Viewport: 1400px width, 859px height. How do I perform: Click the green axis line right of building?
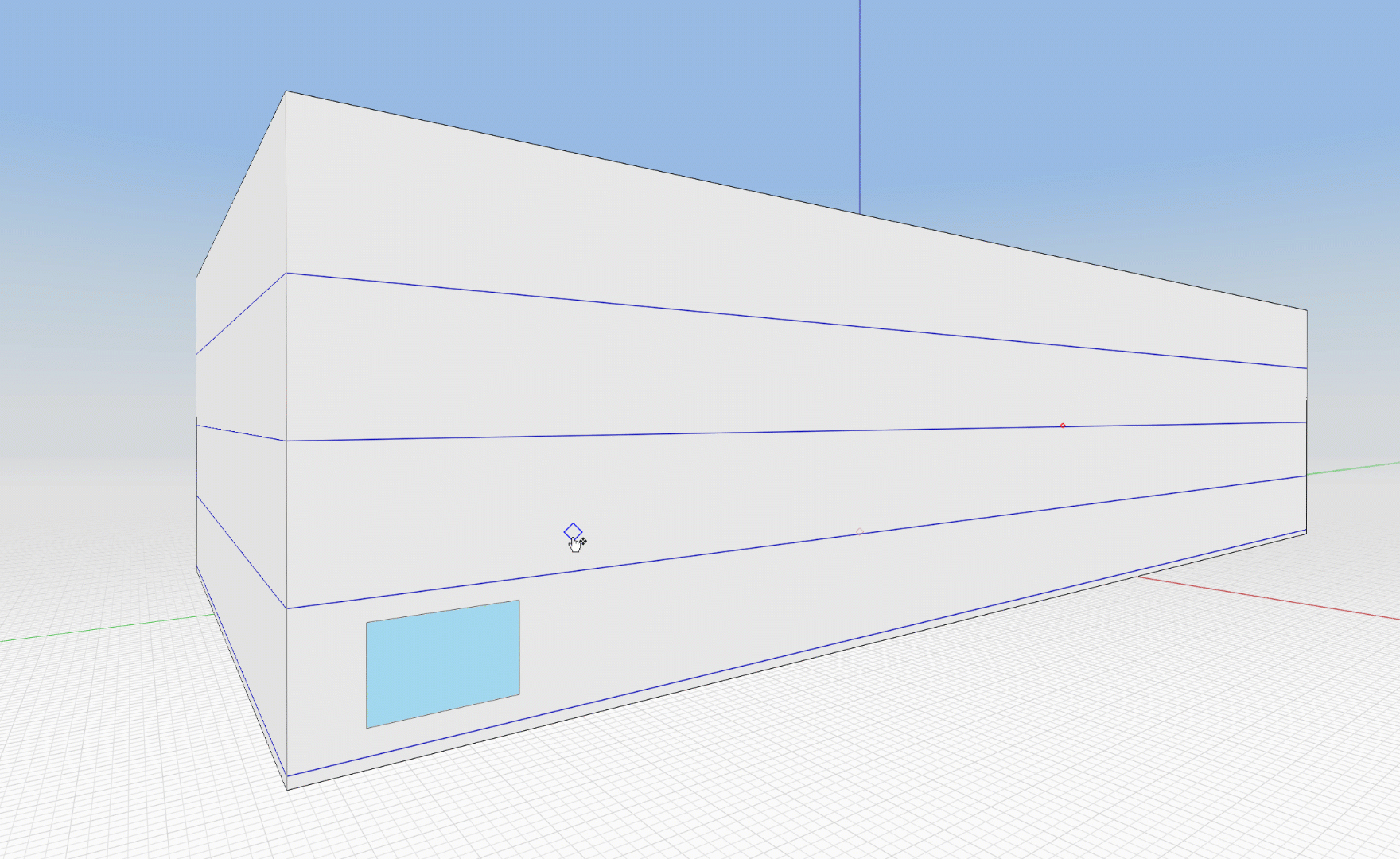click(1352, 468)
